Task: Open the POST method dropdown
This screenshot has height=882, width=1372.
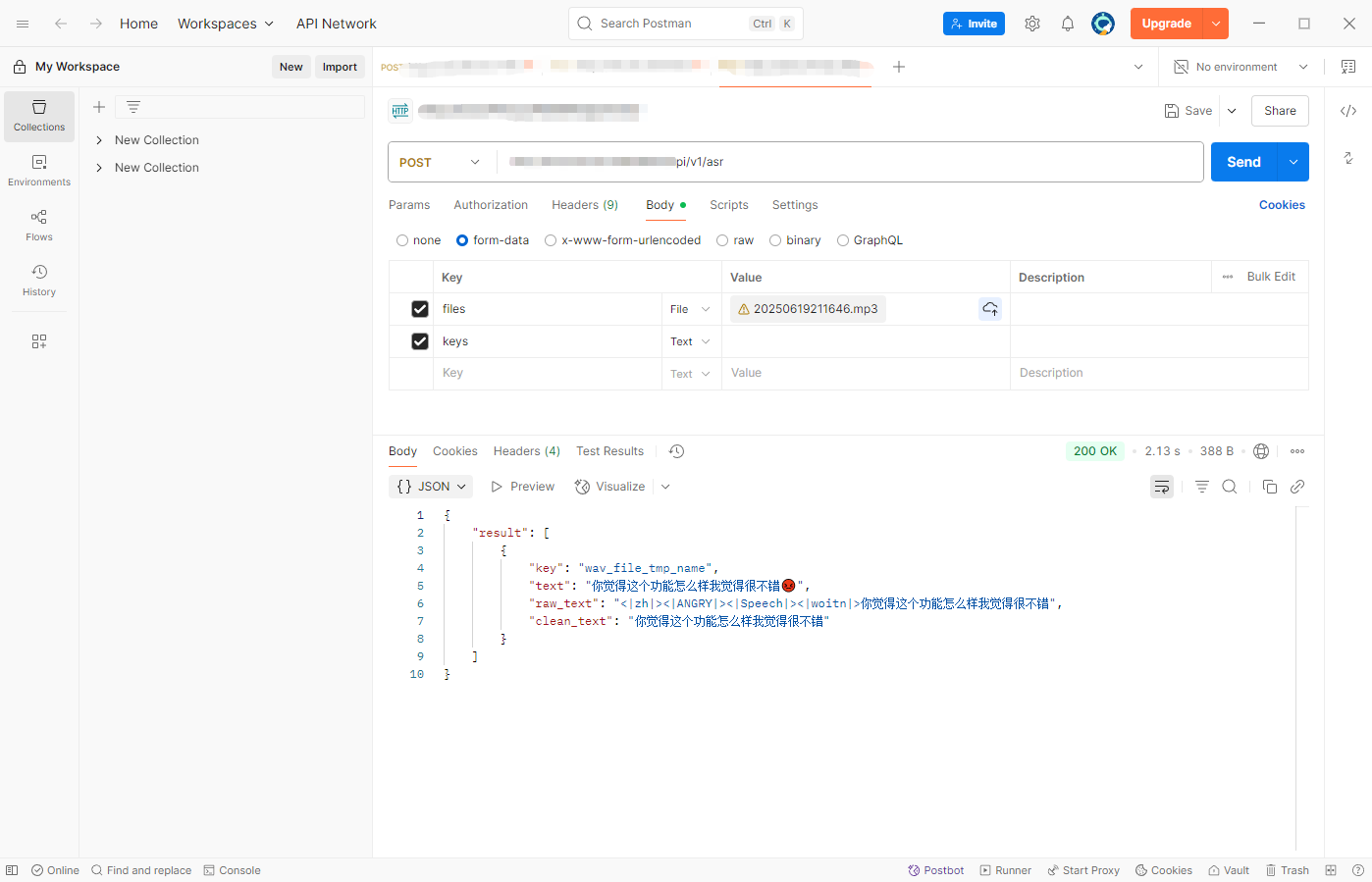Action: [x=440, y=162]
